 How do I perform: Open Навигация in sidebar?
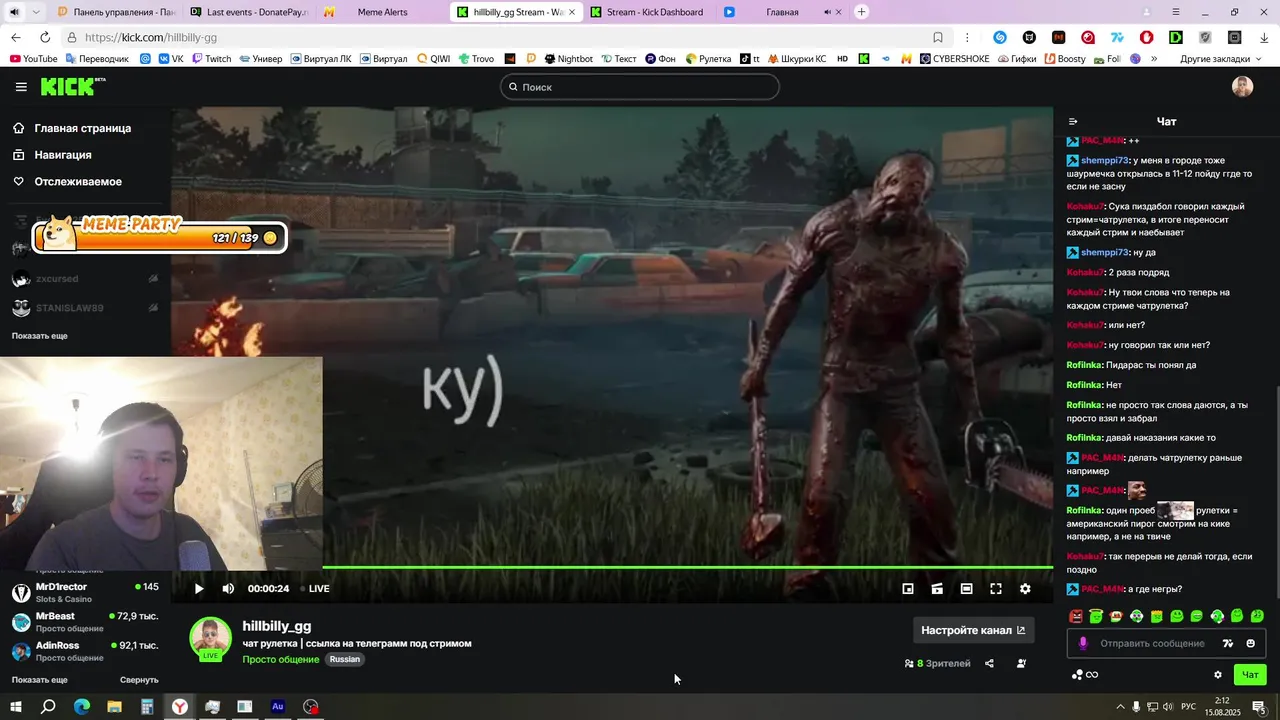pyautogui.click(x=62, y=155)
